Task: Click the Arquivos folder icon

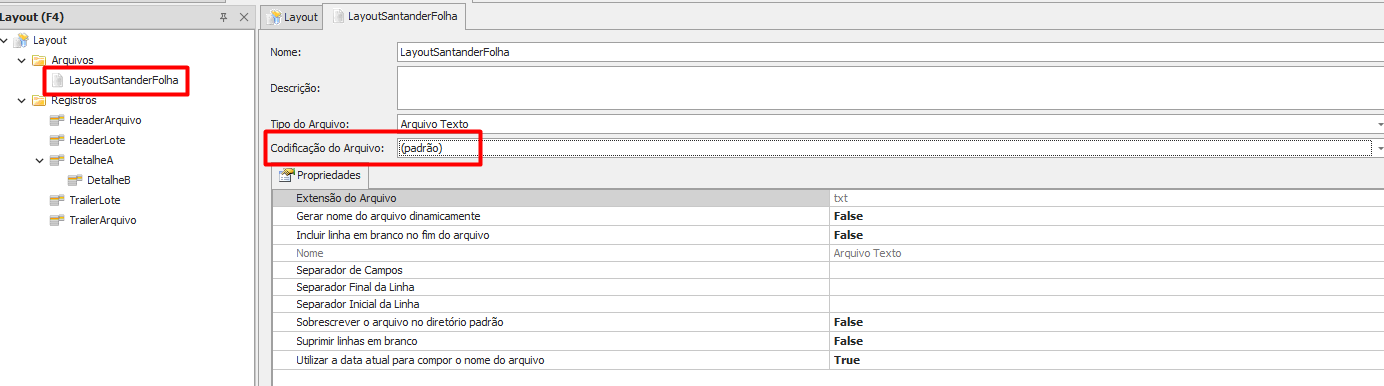Action: click(39, 60)
